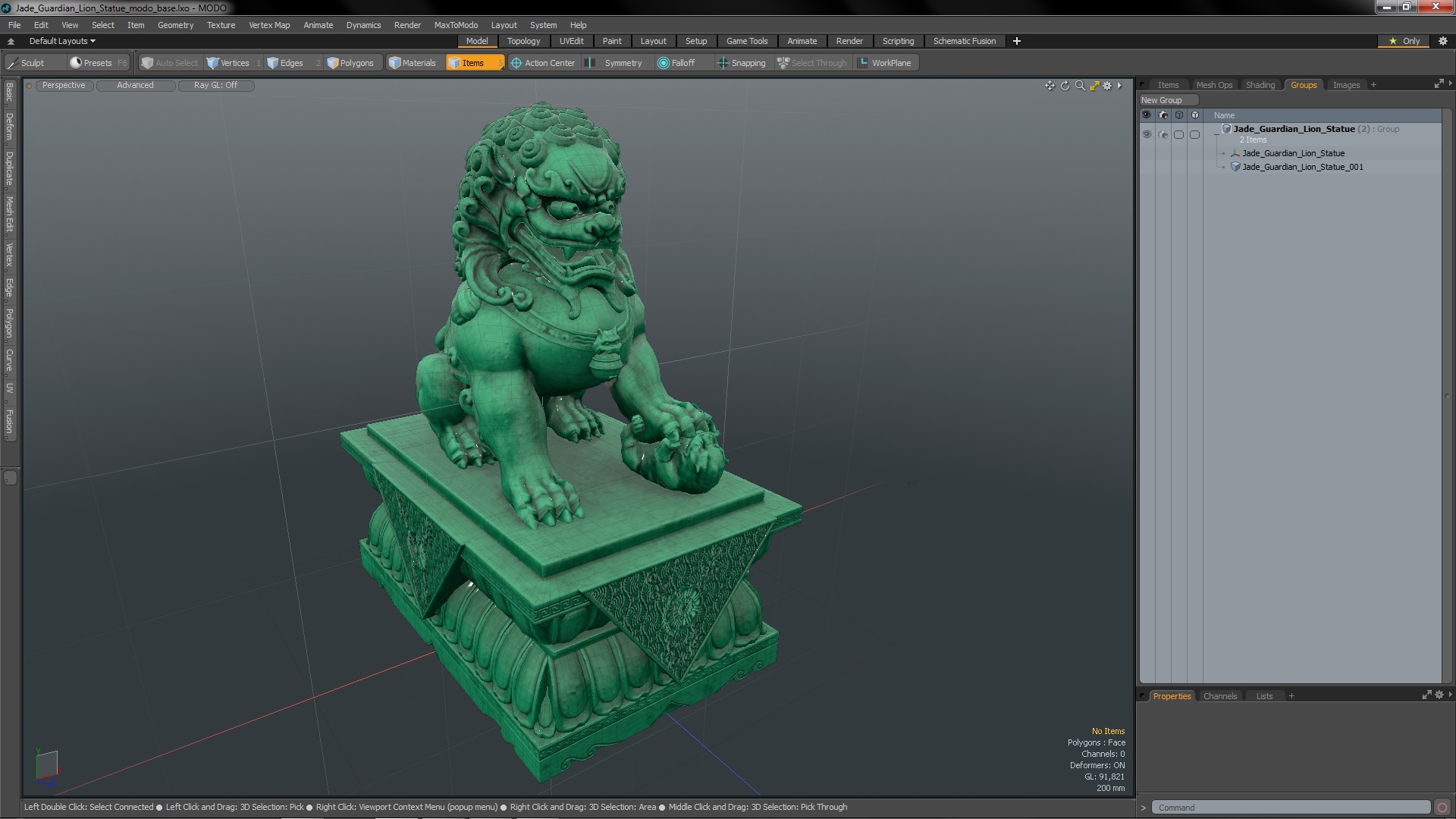
Task: Open the Properties panel gear settings
Action: [x=1439, y=695]
